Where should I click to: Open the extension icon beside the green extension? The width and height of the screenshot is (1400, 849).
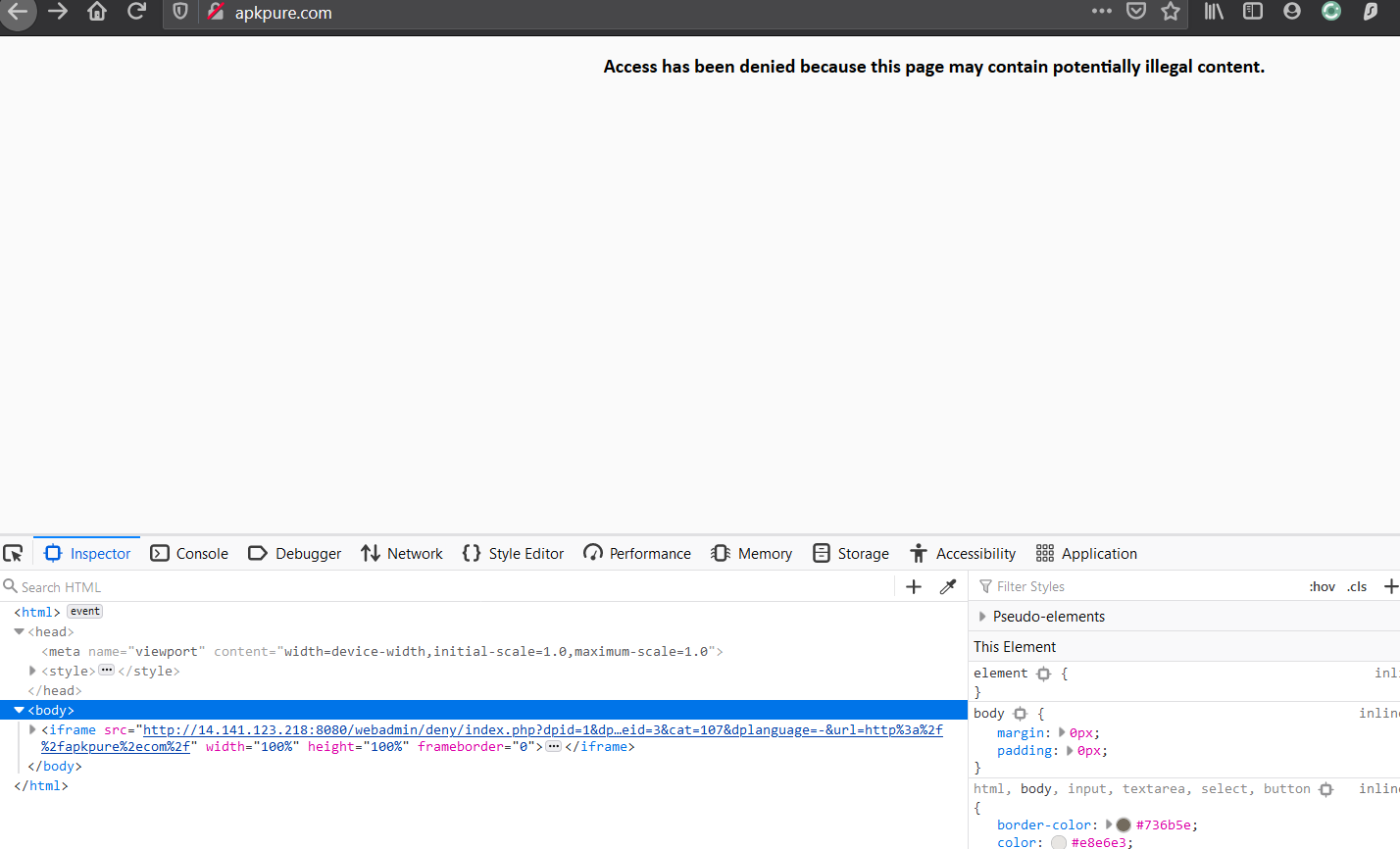[1371, 12]
